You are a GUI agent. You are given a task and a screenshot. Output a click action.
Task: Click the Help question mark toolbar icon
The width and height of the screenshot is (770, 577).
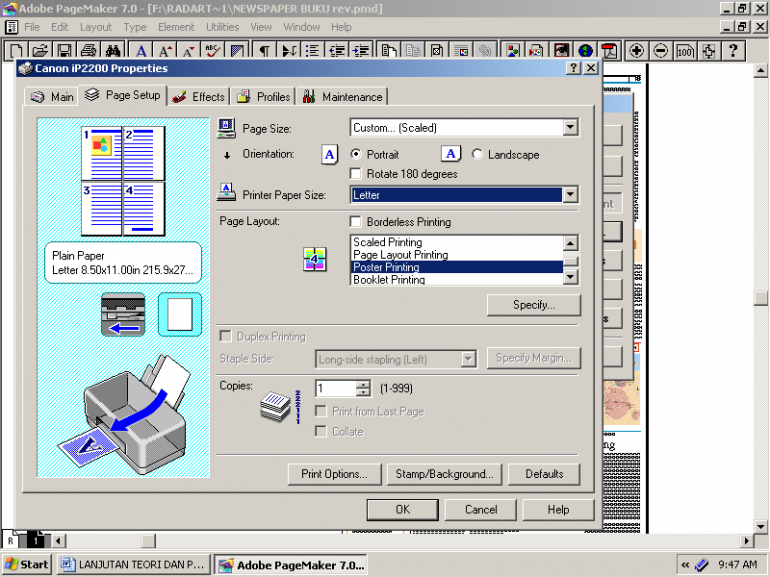733,51
